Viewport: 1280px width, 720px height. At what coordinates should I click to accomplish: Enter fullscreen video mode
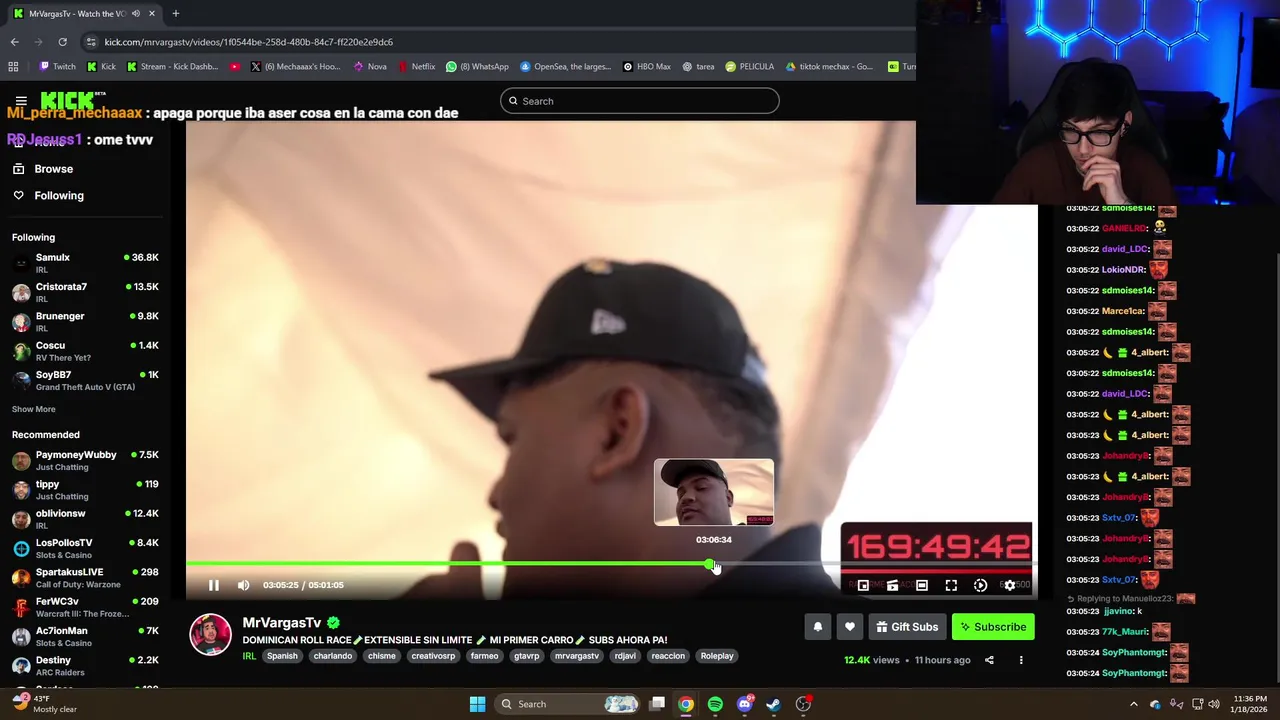(x=951, y=585)
